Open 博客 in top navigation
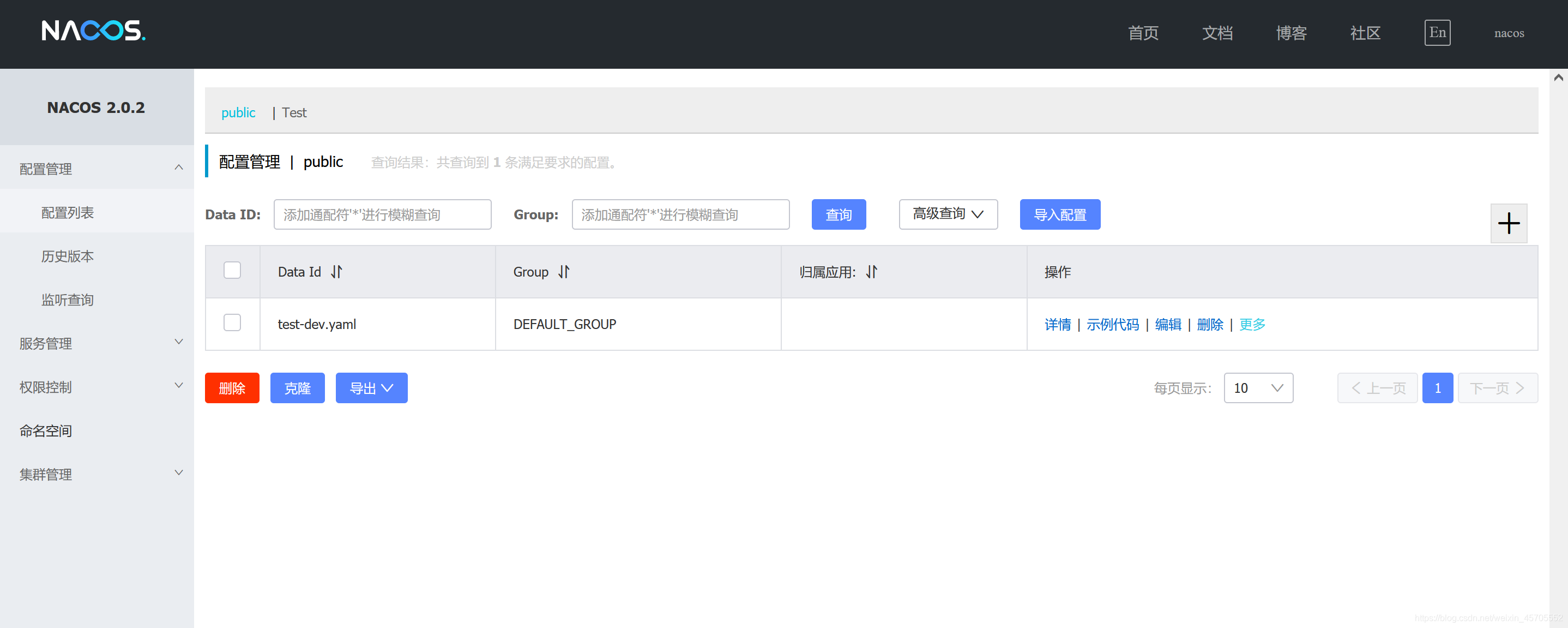Image resolution: width=1568 pixels, height=628 pixels. point(1291,33)
